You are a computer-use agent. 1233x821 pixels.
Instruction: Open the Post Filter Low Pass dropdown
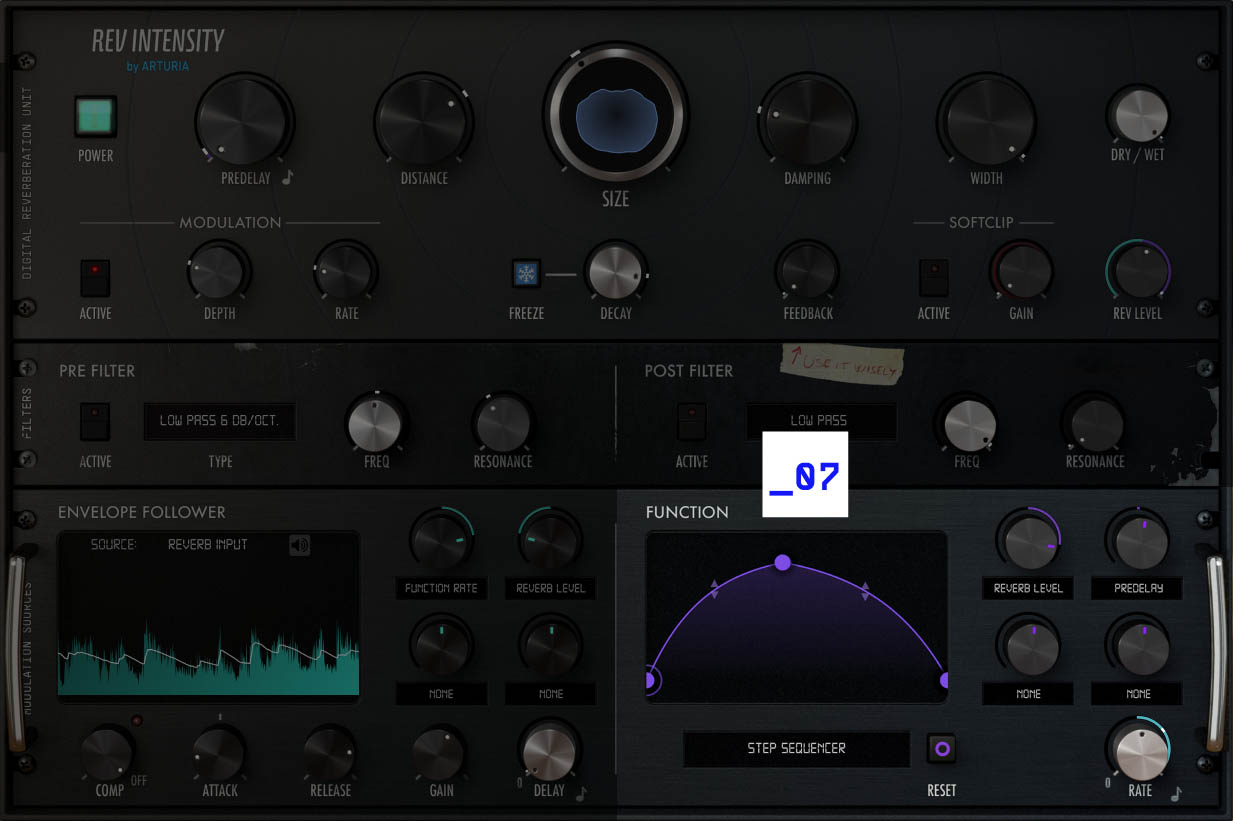(x=820, y=420)
